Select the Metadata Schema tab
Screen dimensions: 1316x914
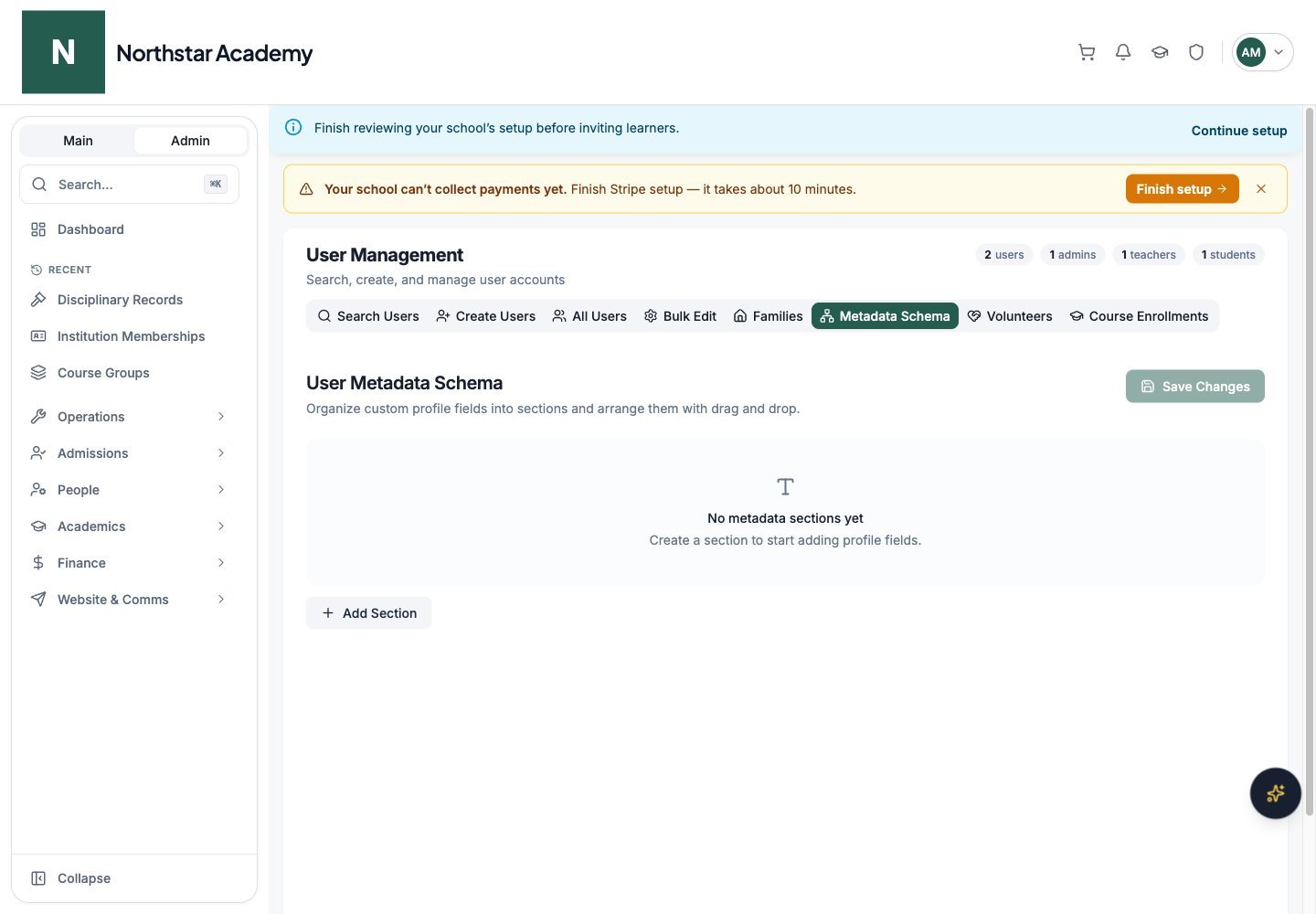tap(885, 316)
